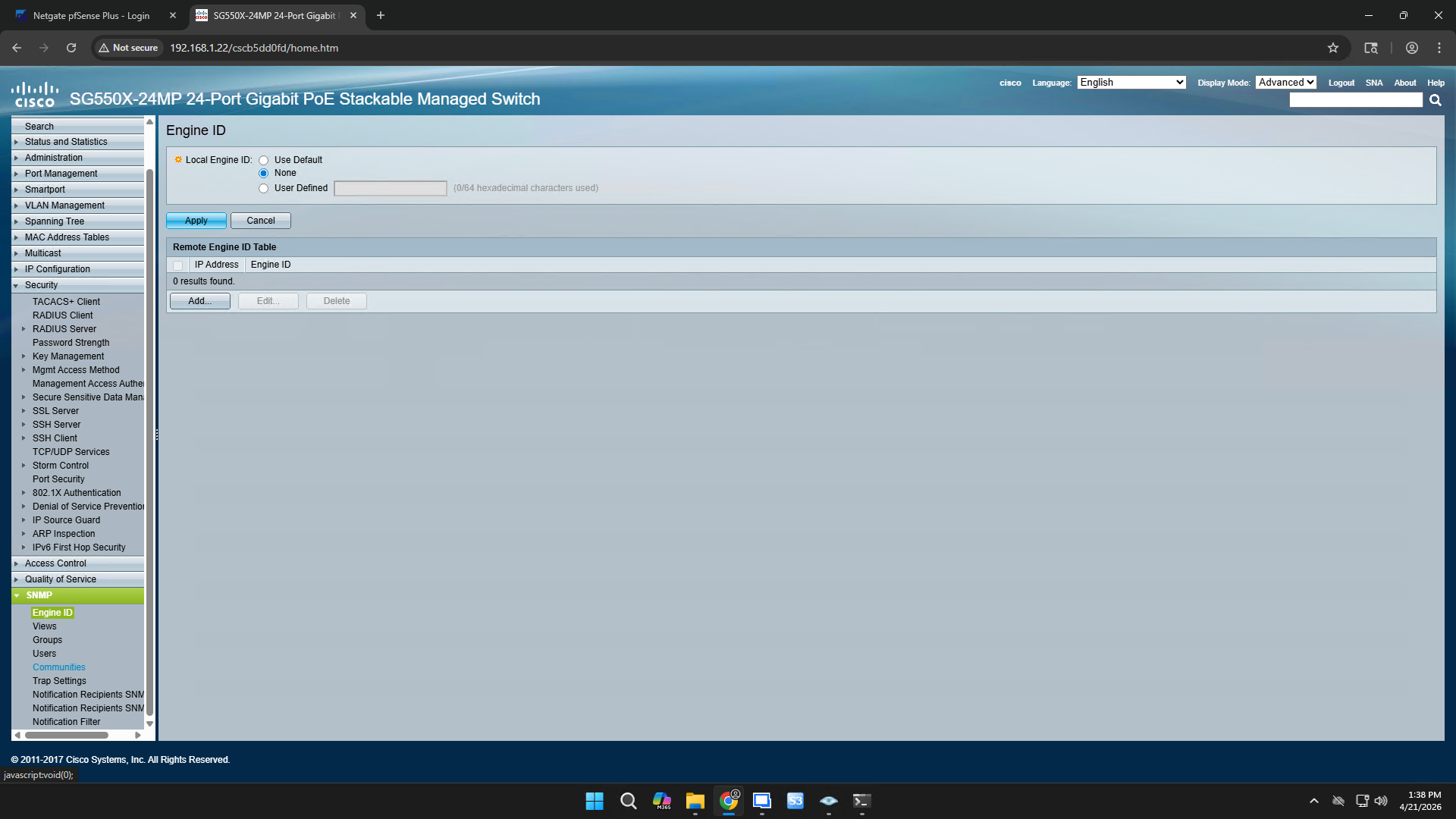The height and width of the screenshot is (819, 1456).
Task: Check the Remote Engine ID table header checkbox
Action: tap(177, 265)
